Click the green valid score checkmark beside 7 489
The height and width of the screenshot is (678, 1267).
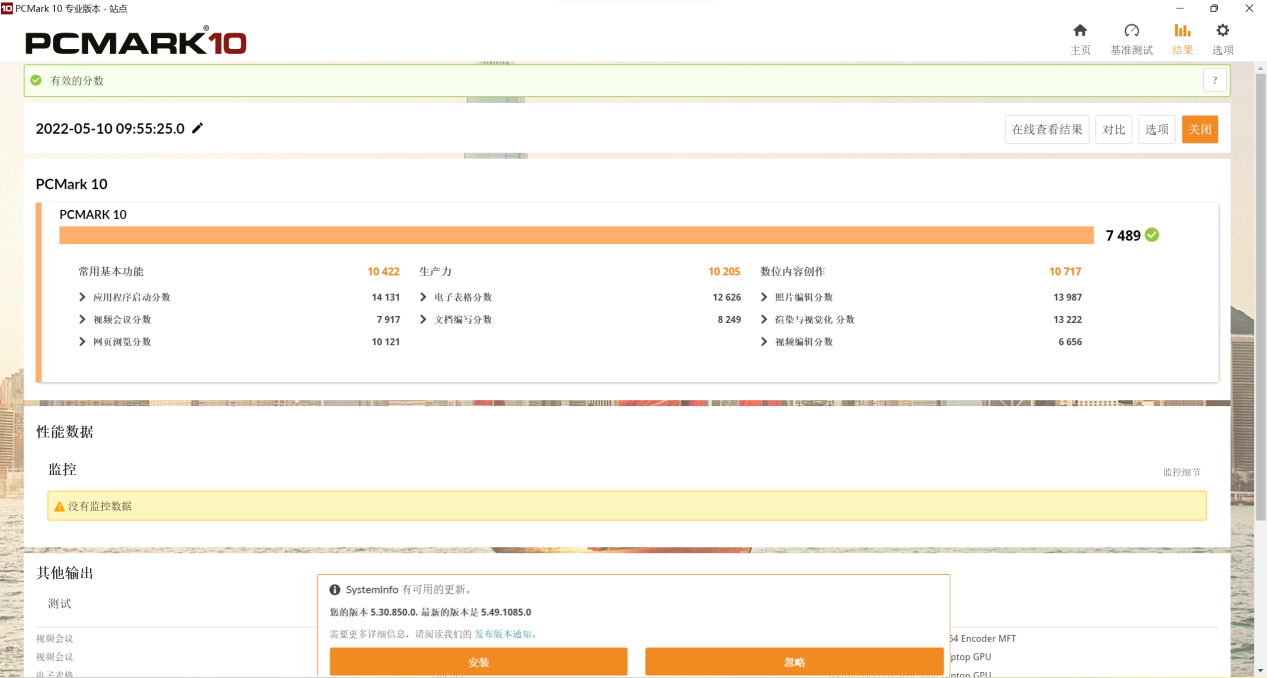[x=1152, y=235]
